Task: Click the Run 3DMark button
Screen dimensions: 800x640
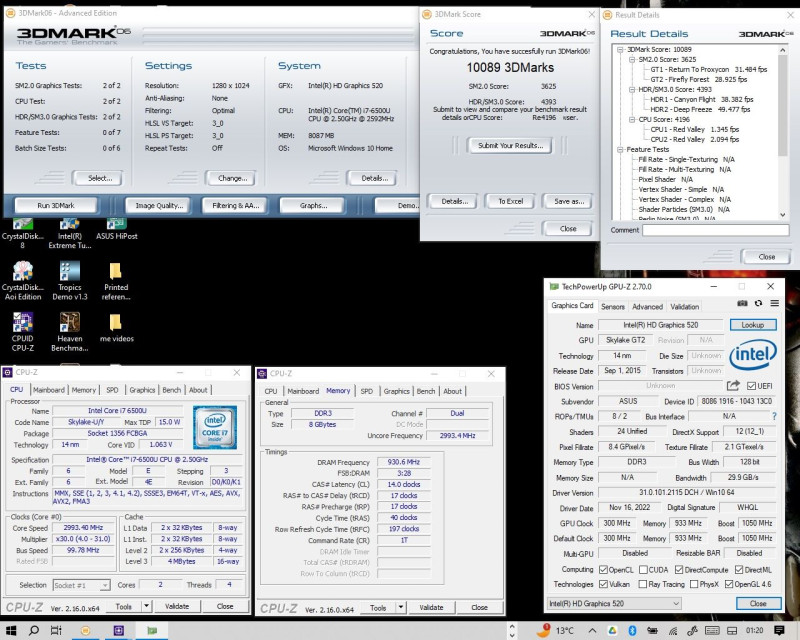Action: point(56,205)
